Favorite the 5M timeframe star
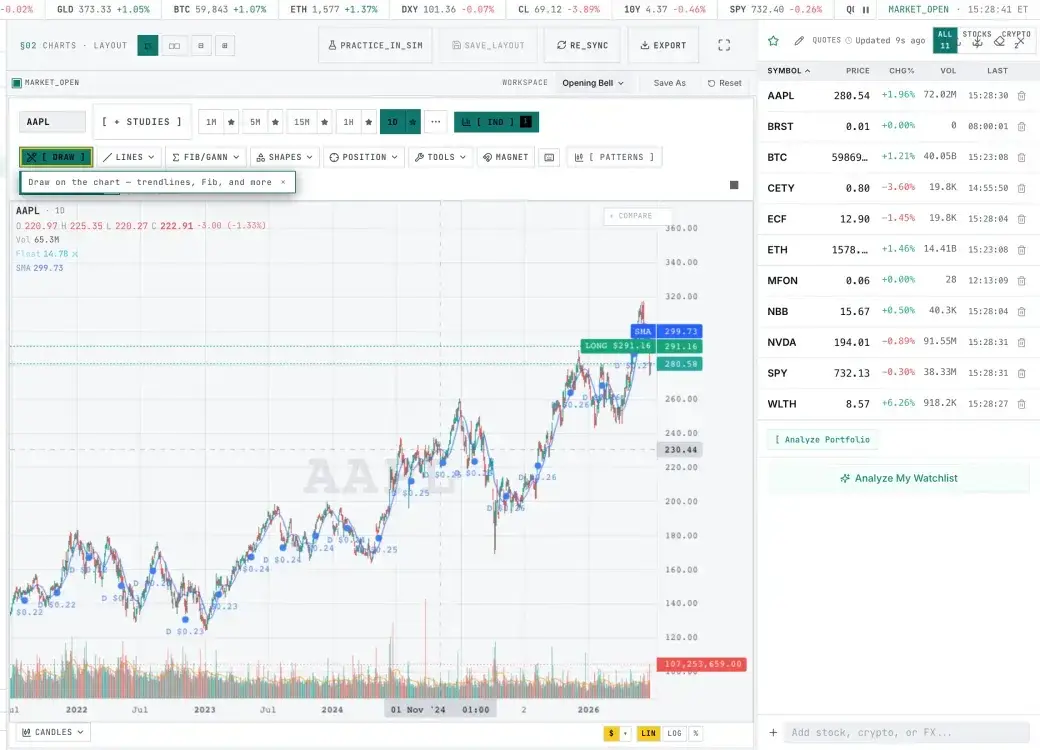The height and width of the screenshot is (750, 1040). (275, 122)
